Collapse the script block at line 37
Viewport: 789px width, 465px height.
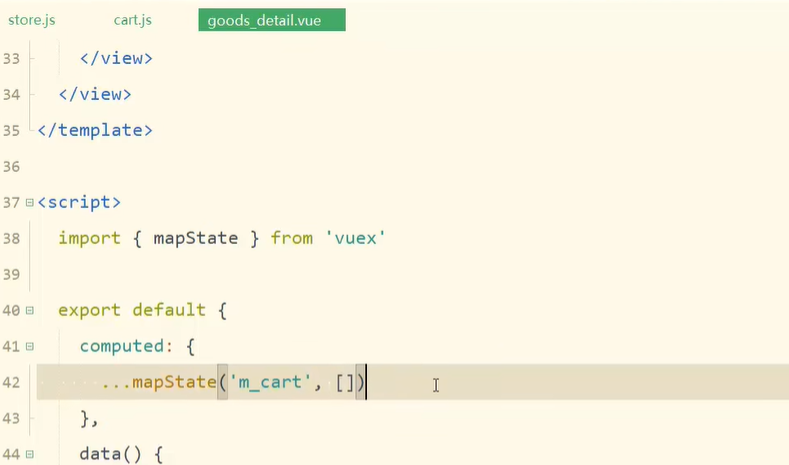(x=30, y=202)
